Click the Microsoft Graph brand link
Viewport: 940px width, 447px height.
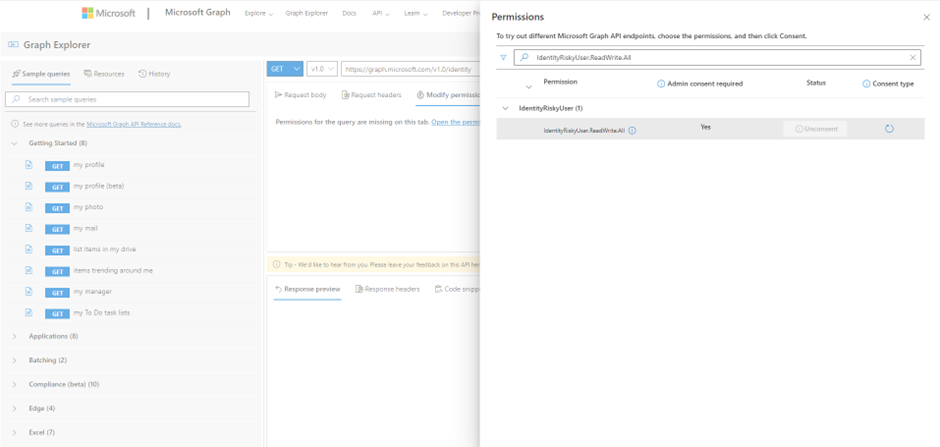(197, 13)
